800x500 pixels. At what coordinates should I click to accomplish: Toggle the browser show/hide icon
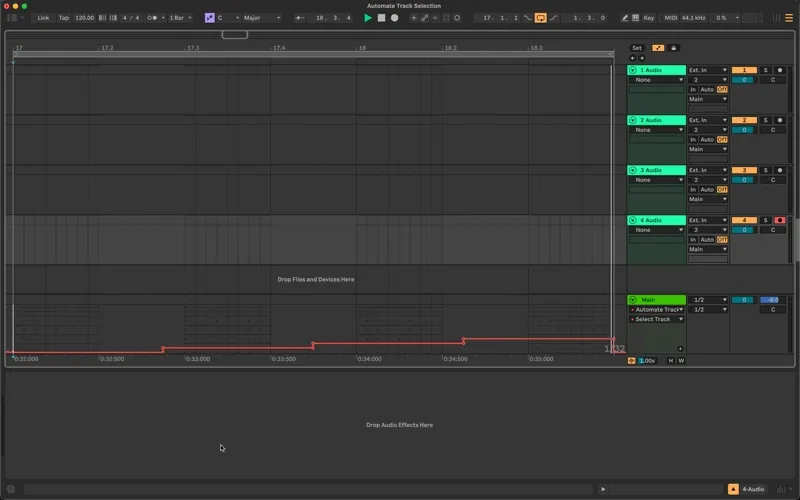(12, 18)
